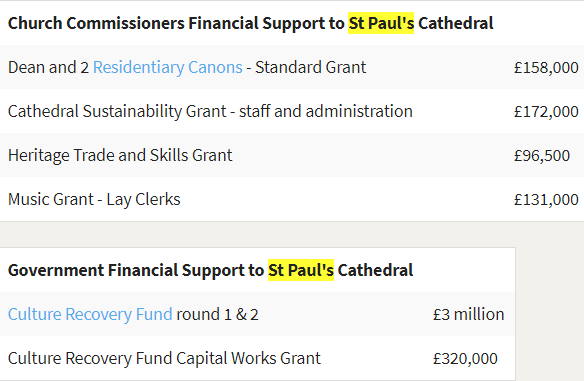Screen dimensions: 584x381
Task: Open the Culture Recovery Fund link
Action: point(90,314)
